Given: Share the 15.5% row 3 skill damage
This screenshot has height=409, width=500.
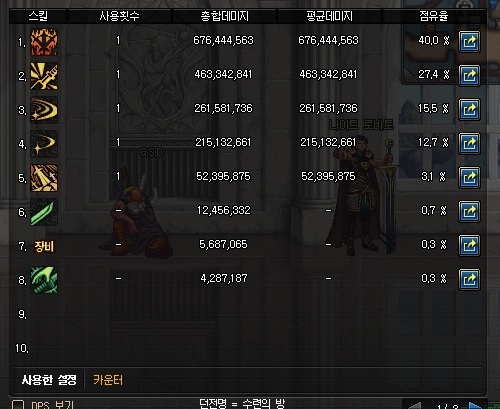Looking at the screenshot, I should pyautogui.click(x=469, y=109).
